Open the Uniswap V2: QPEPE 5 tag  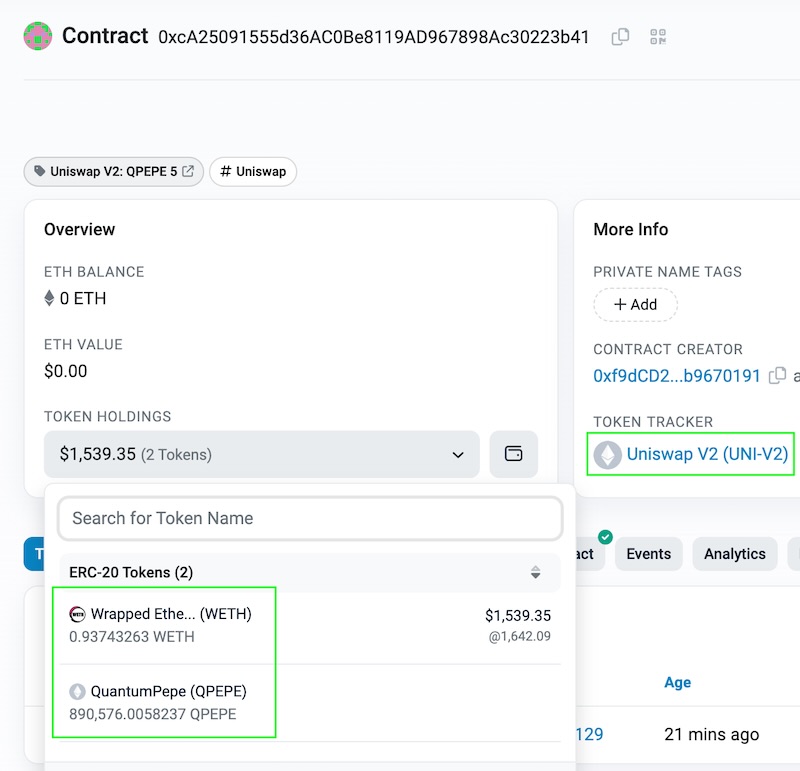point(114,171)
